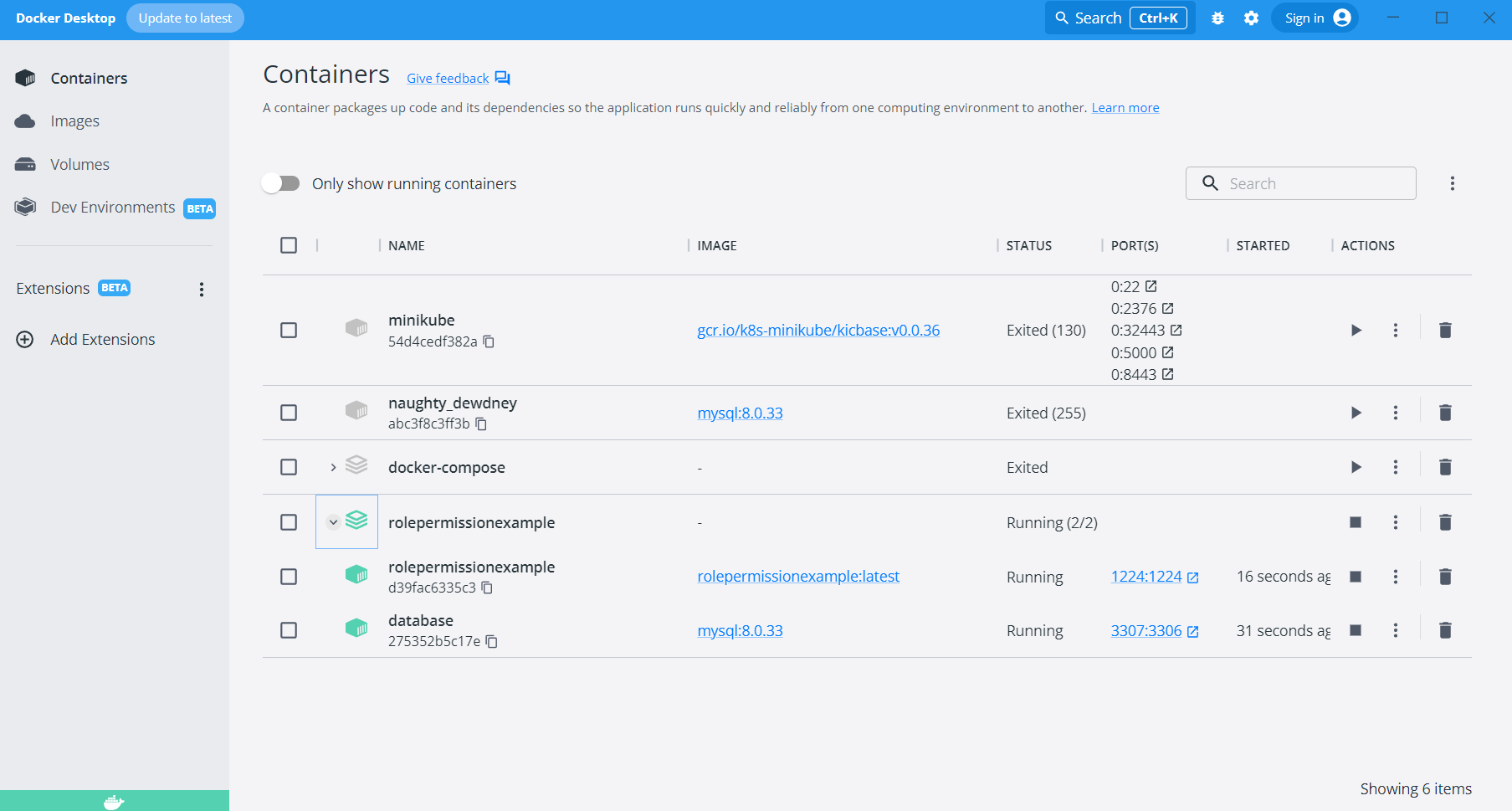Image resolution: width=1512 pixels, height=811 pixels.
Task: Select the minikube container checkbox
Action: click(289, 330)
